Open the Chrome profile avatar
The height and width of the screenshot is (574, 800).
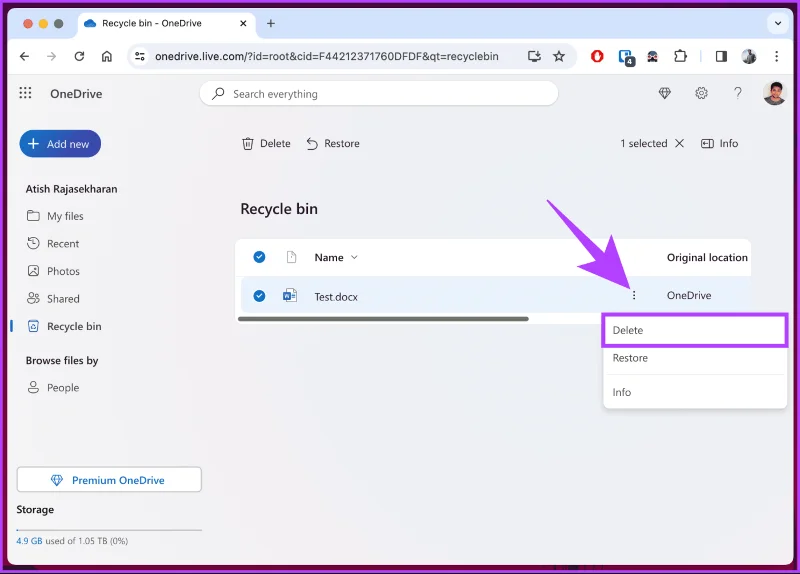click(x=748, y=56)
